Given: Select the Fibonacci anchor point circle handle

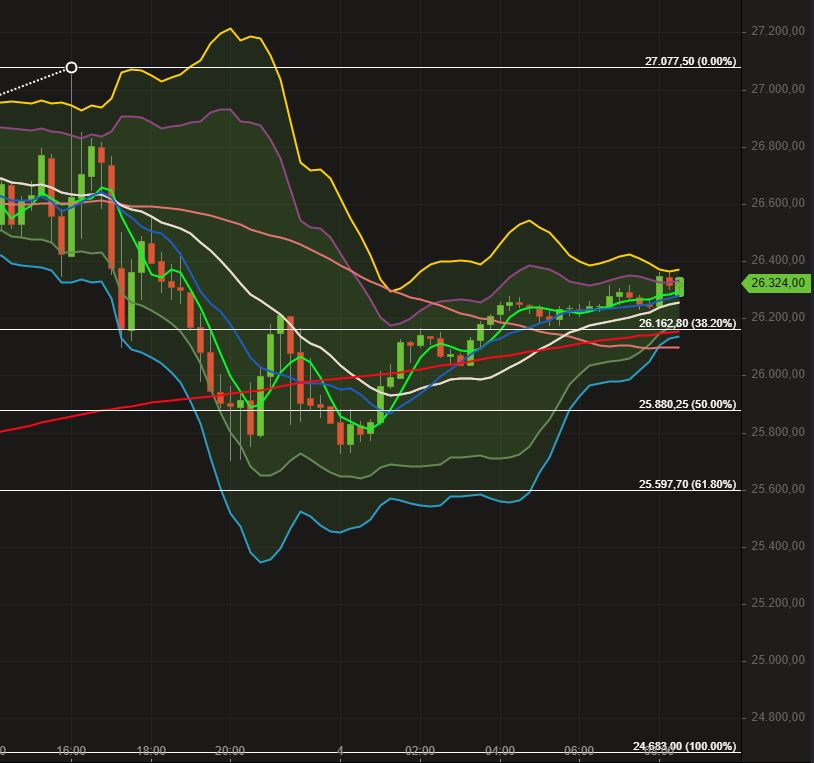Looking at the screenshot, I should 71,68.
